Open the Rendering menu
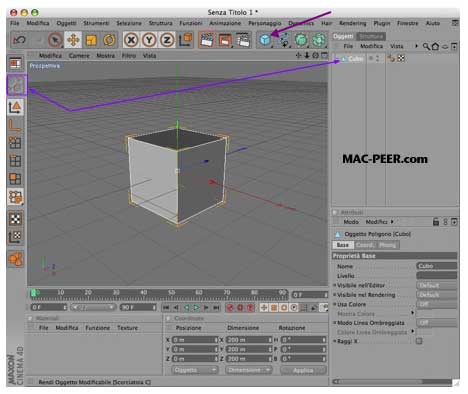 (x=352, y=23)
